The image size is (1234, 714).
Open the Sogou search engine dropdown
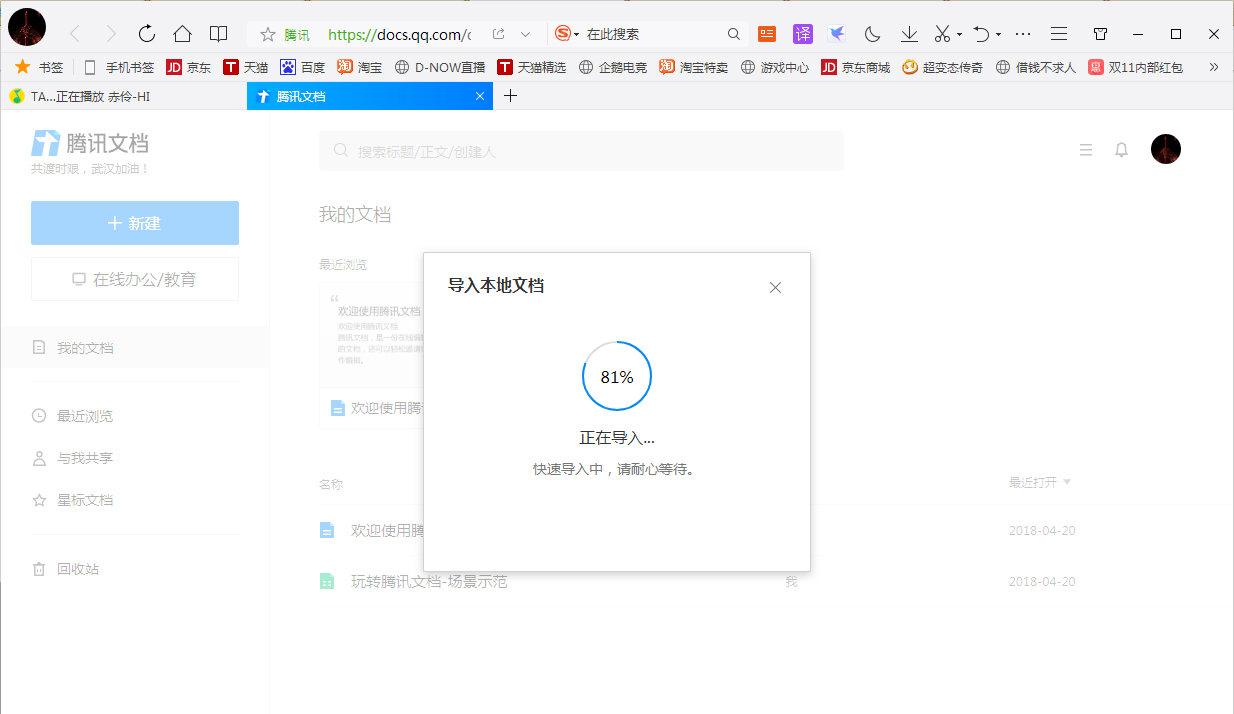pos(571,33)
